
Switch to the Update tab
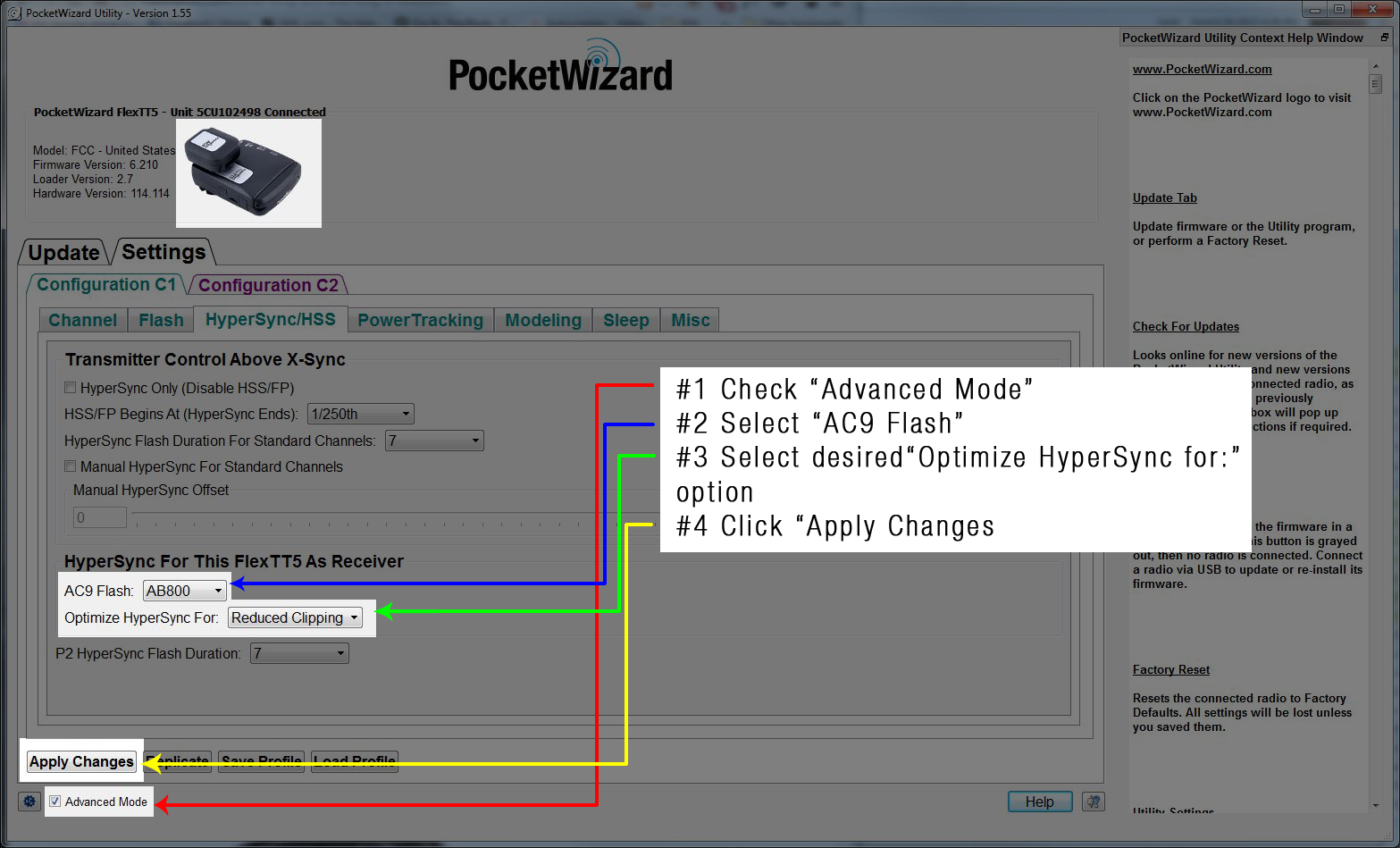click(63, 253)
